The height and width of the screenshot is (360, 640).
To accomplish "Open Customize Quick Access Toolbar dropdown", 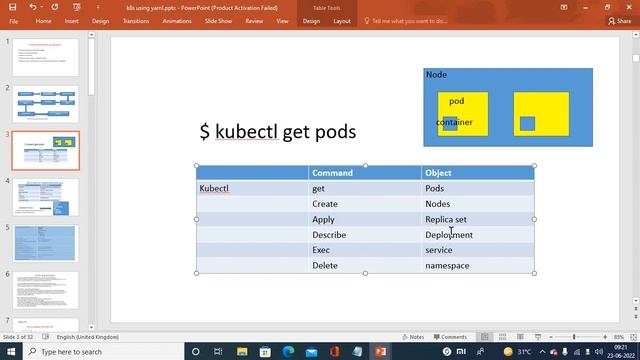I will pyautogui.click(x=98, y=7).
